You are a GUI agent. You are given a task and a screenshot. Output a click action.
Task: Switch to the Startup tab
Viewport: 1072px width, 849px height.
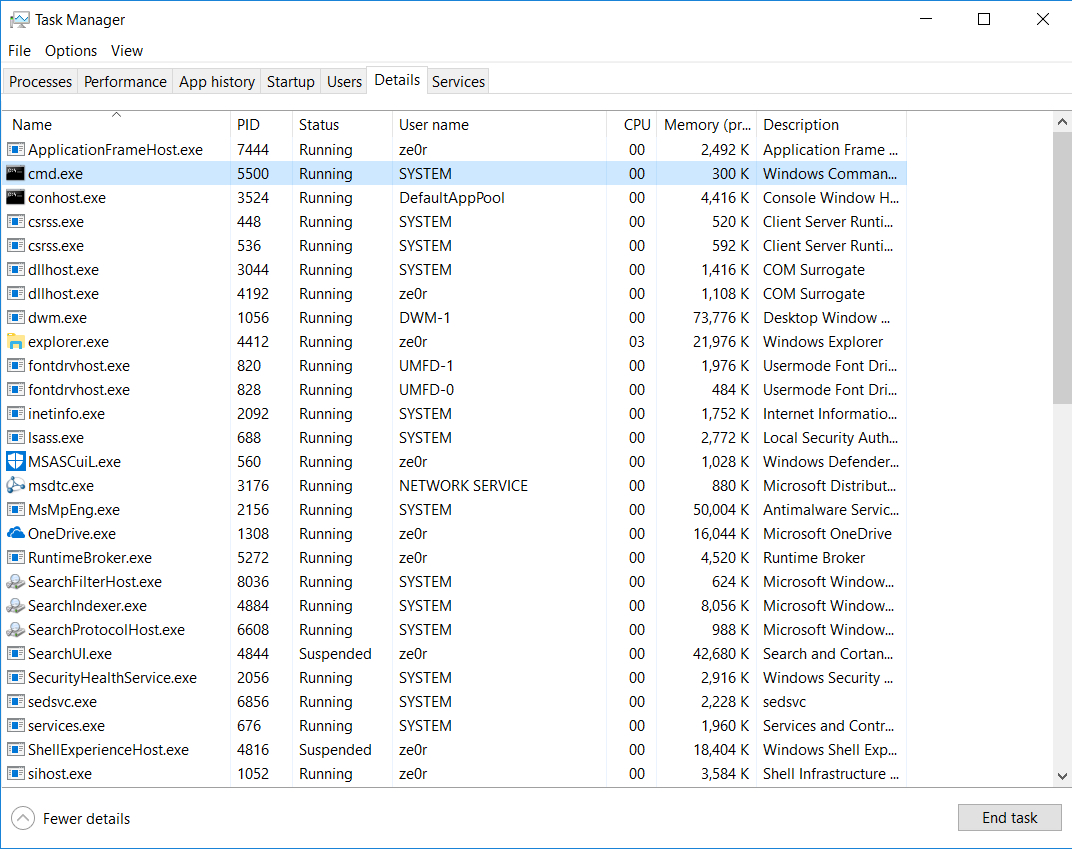coord(291,81)
